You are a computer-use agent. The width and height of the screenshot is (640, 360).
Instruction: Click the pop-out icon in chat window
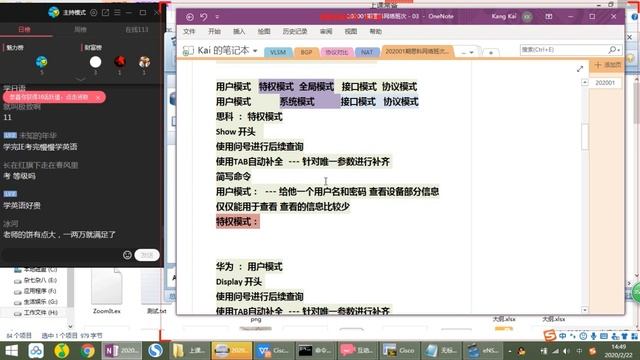pos(105,13)
